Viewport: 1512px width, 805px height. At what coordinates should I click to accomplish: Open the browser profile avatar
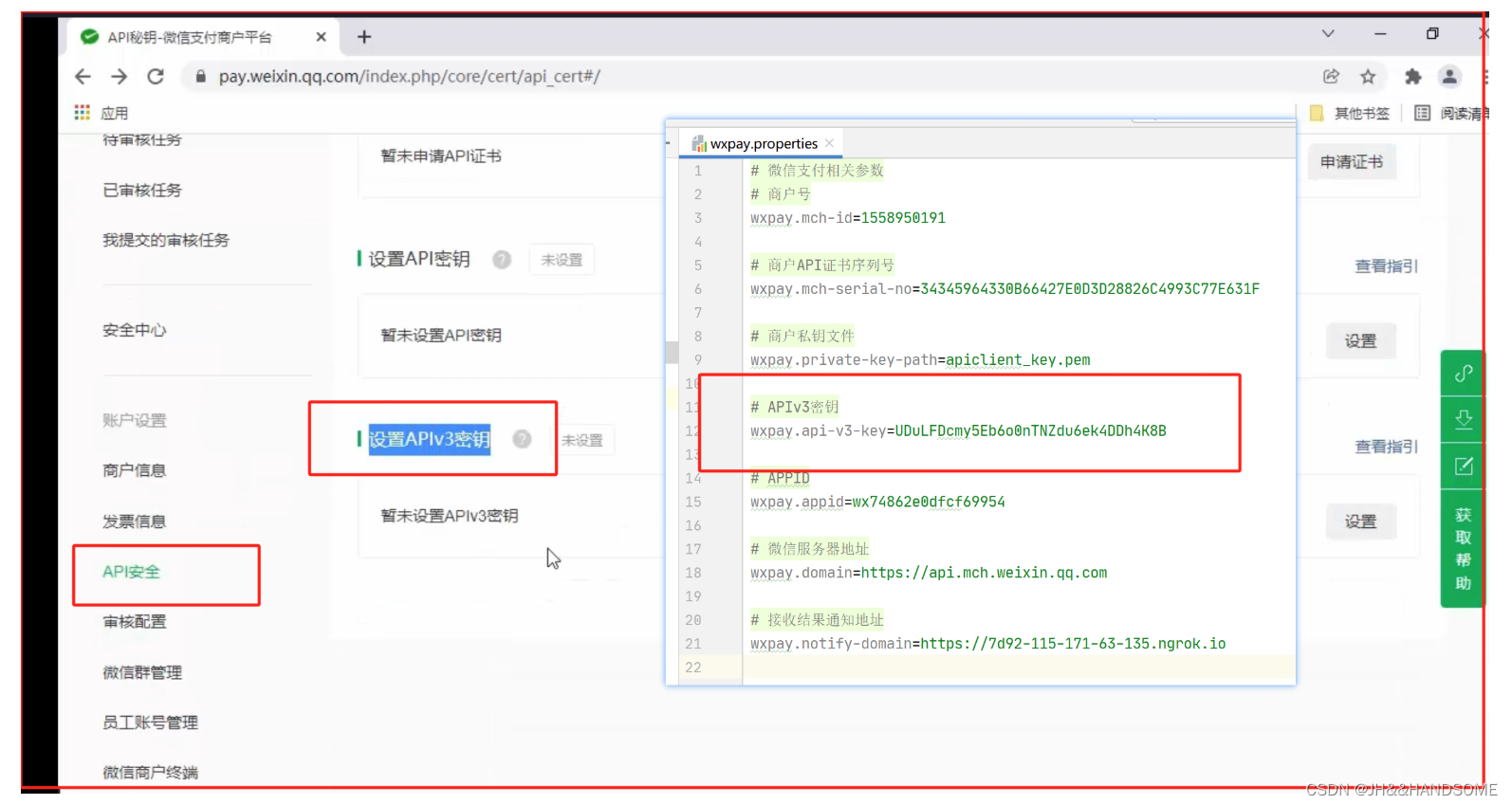(1449, 77)
